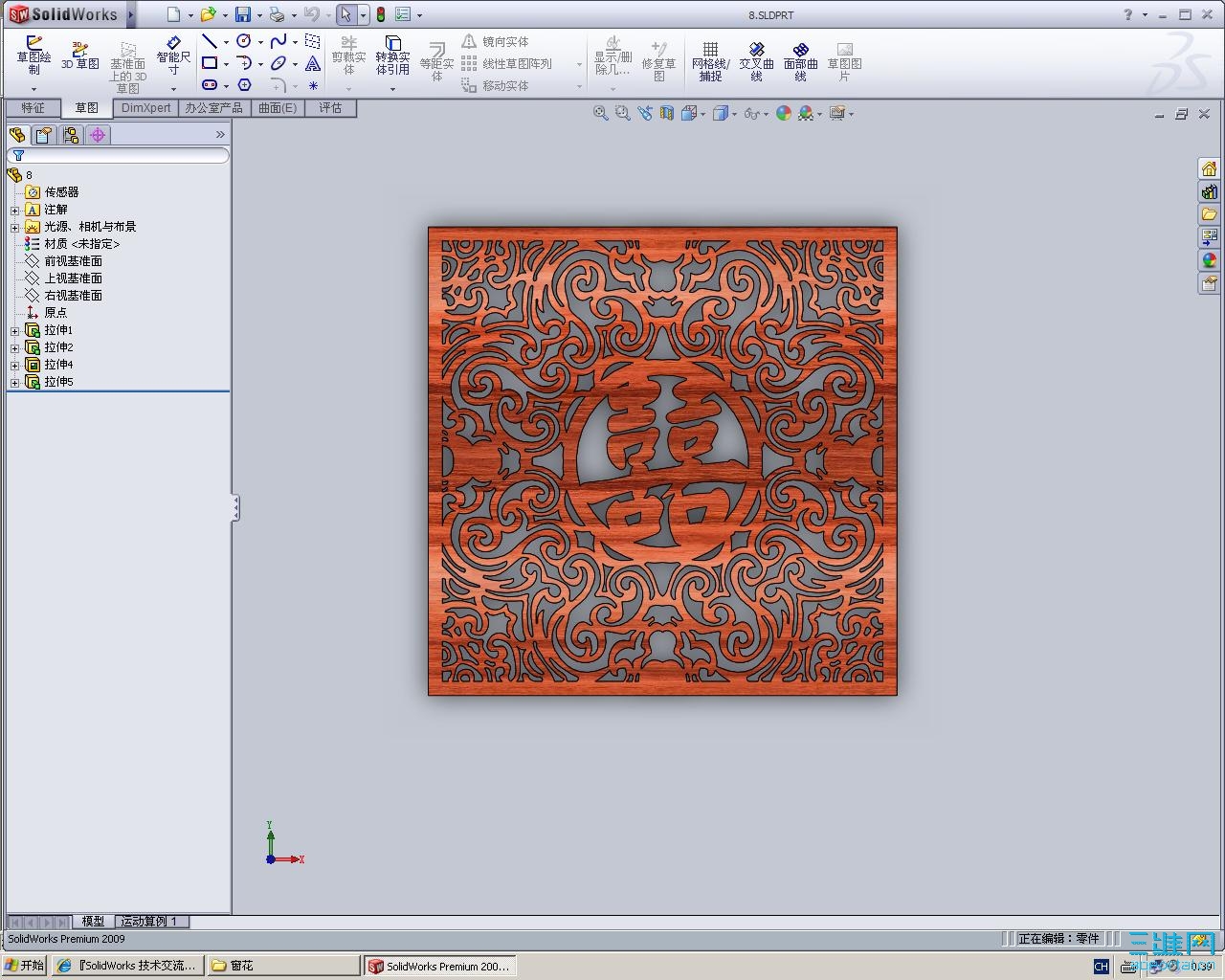Expand the SolidWorks menu arrow

click(x=130, y=14)
